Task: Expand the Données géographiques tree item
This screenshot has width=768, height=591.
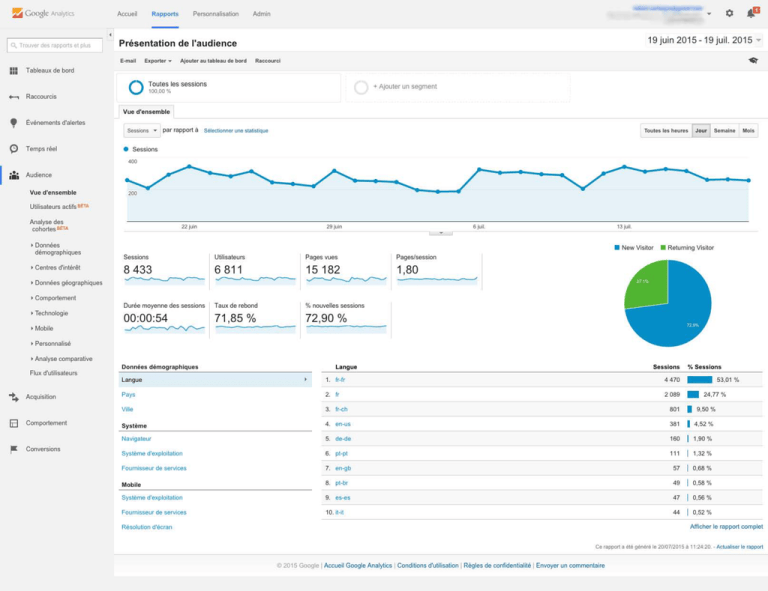Action: point(68,283)
